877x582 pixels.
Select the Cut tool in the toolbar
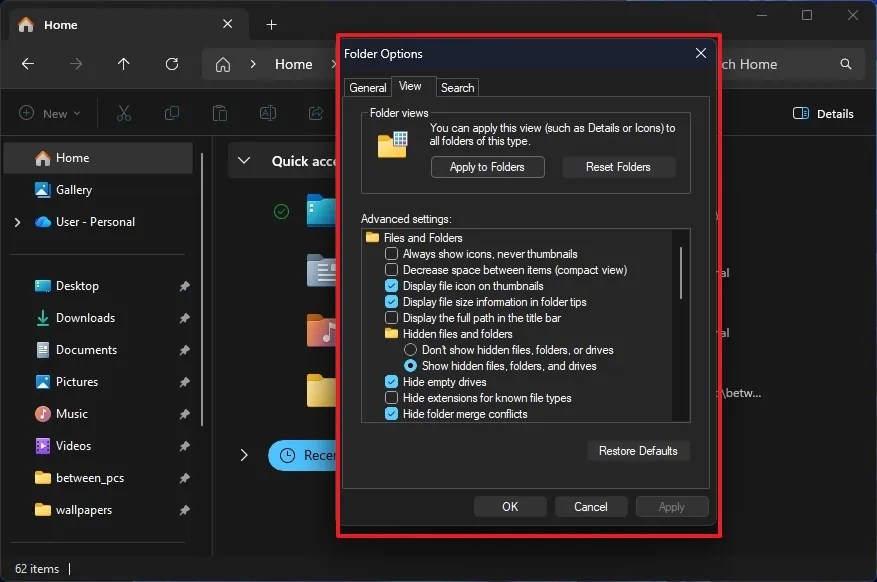click(x=123, y=113)
